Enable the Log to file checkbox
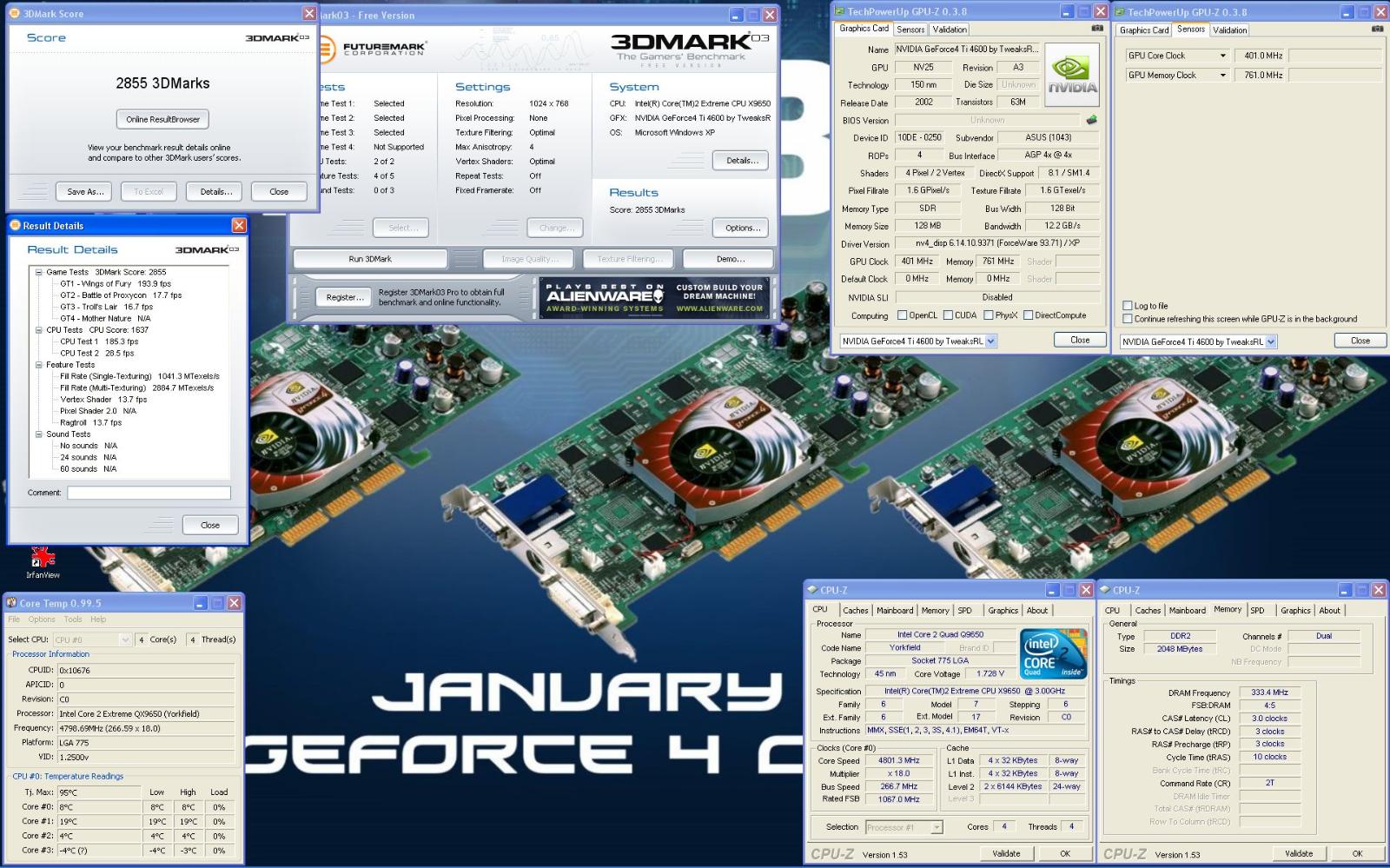Screen dimensions: 1390x868 tap(1127, 306)
